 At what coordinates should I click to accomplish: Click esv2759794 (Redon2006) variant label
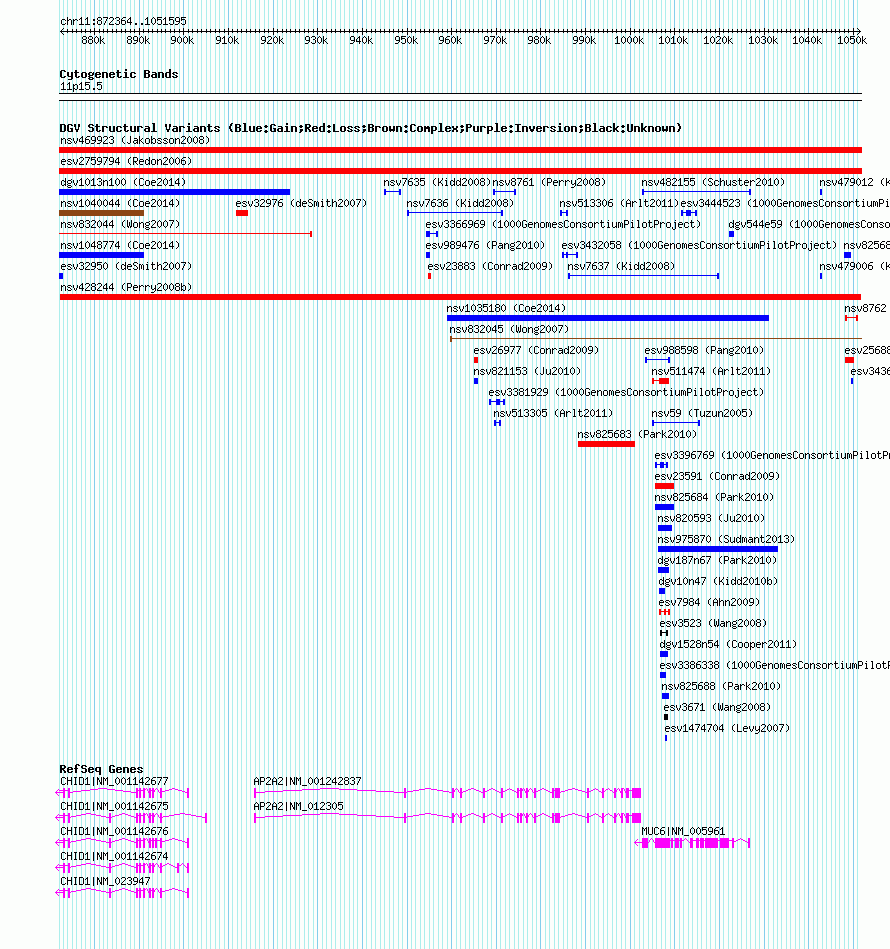(x=126, y=161)
